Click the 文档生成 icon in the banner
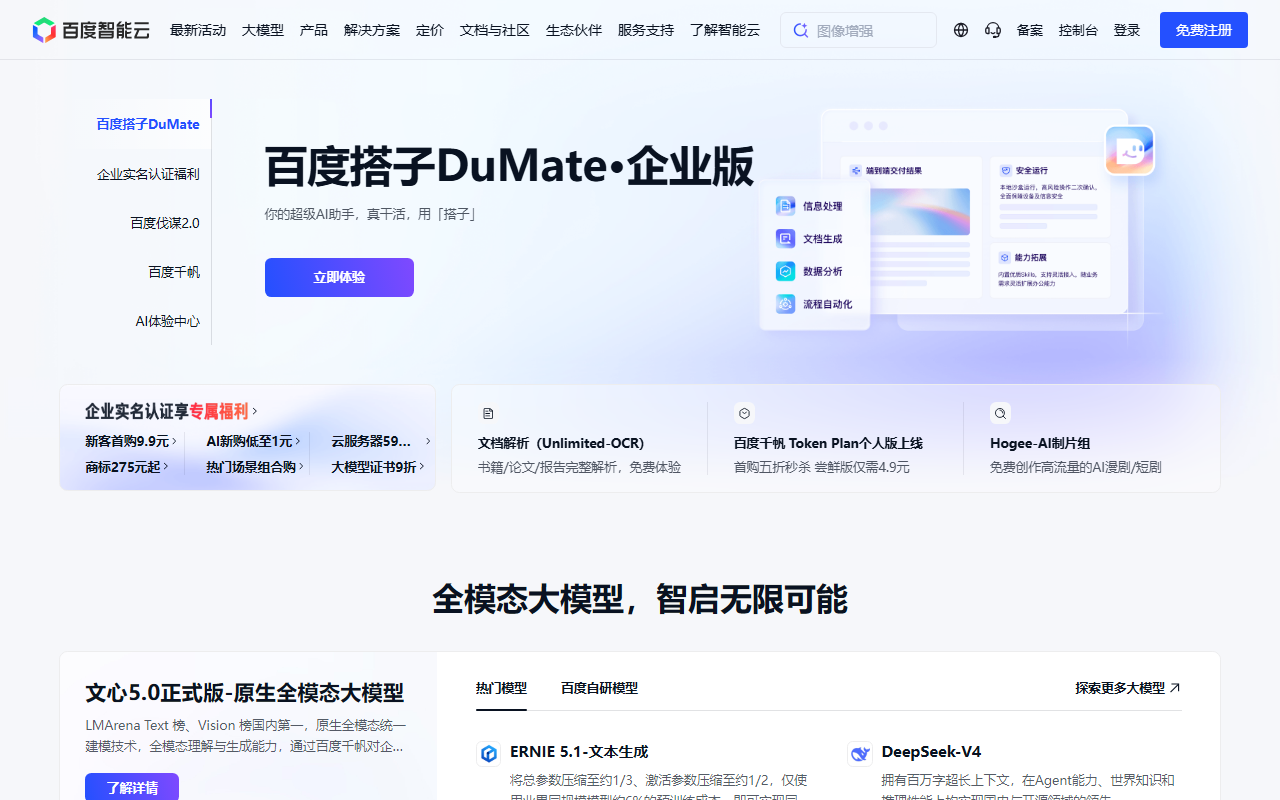1280x800 pixels. 785,239
